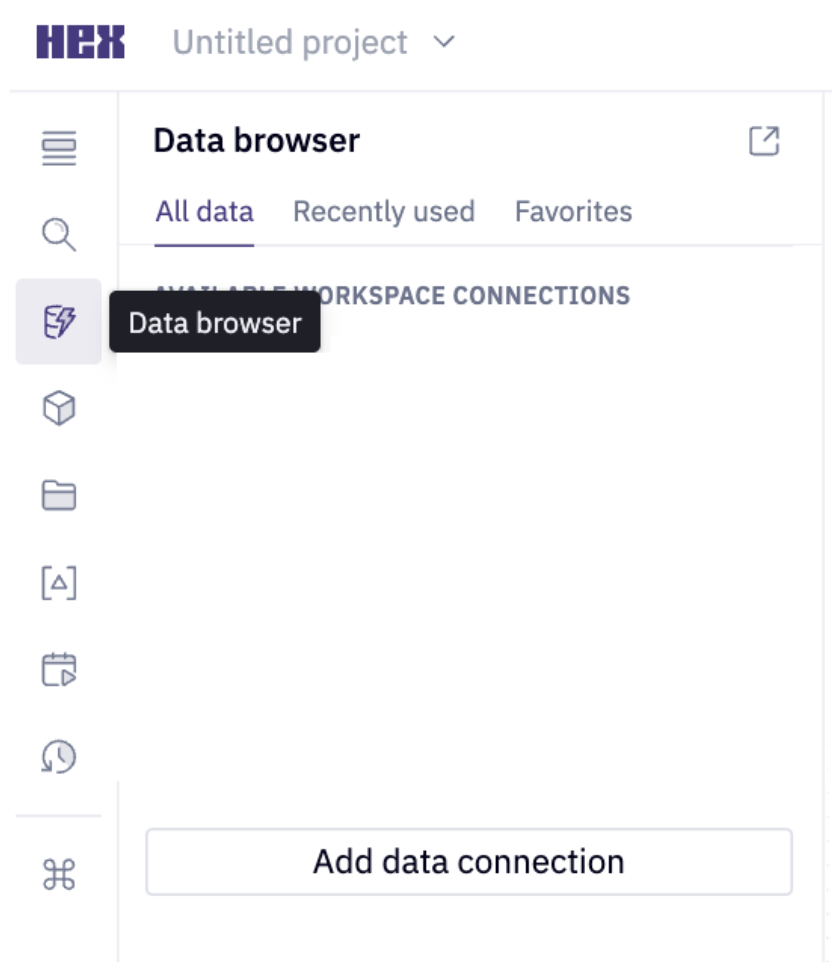Click the Untitled project title to rename it
The image size is (832, 974).
[289, 41]
